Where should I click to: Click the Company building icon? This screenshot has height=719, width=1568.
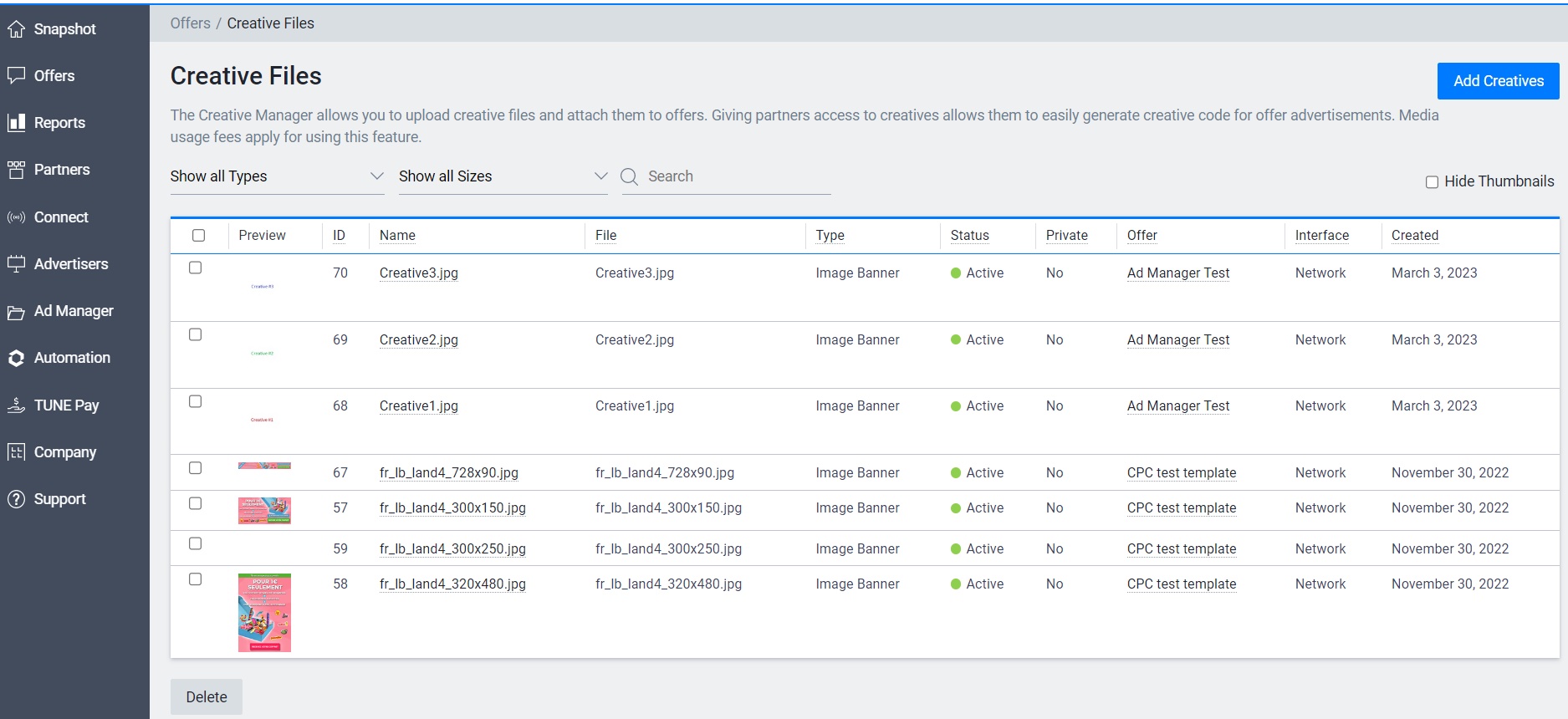pos(16,452)
